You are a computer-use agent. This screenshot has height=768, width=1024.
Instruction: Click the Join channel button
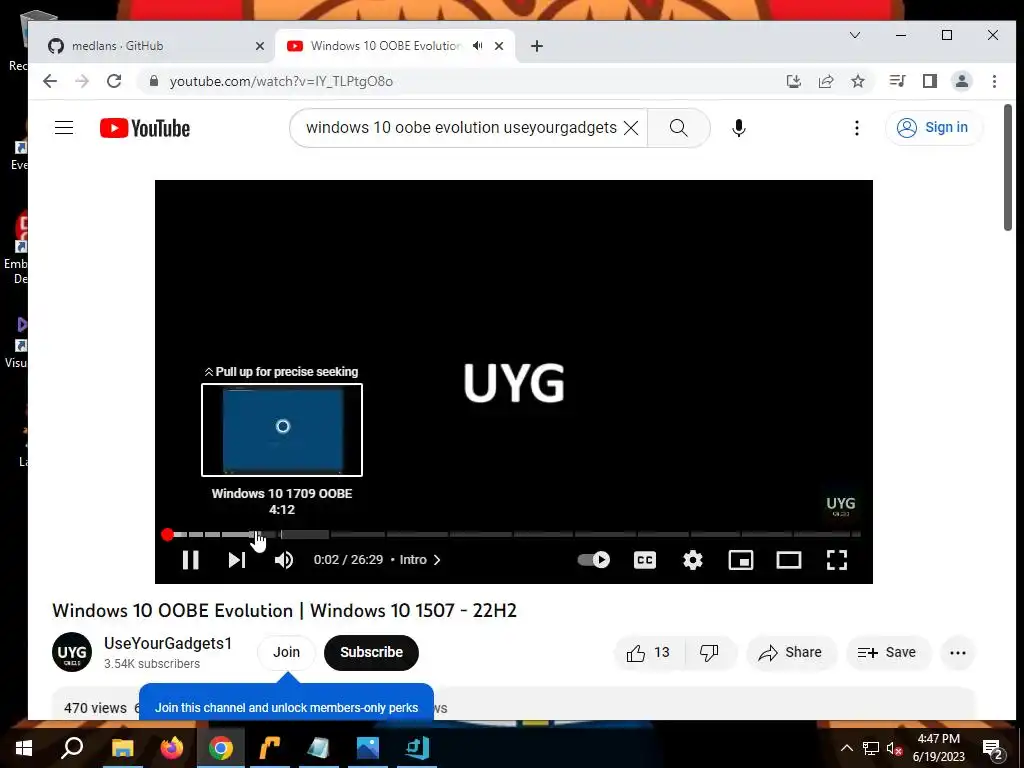(x=286, y=652)
